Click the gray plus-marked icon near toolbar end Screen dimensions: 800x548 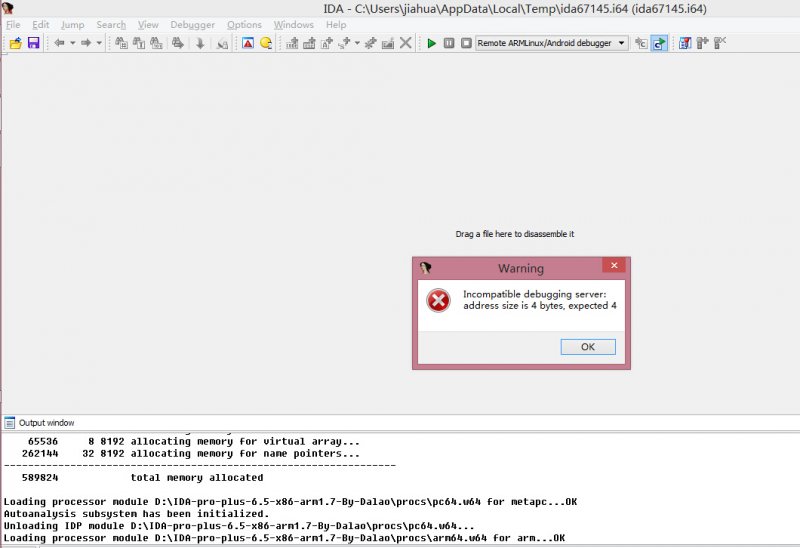tap(703, 43)
